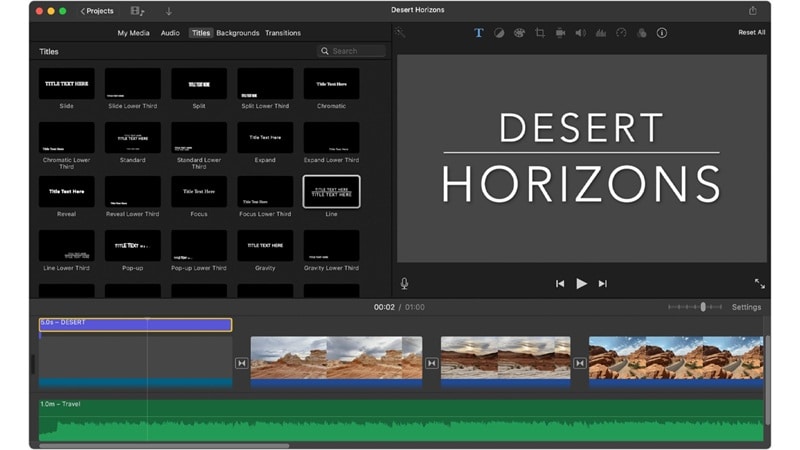Skip to next clip button
This screenshot has width=800, height=450.
pyautogui.click(x=603, y=284)
